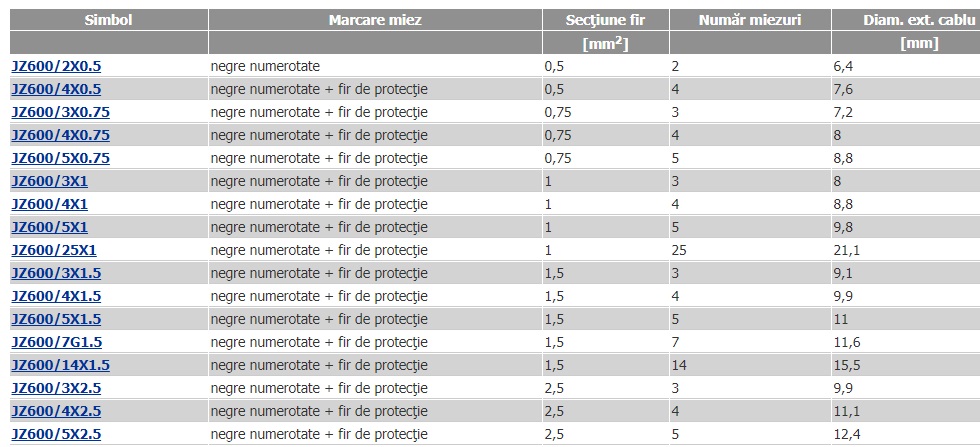The image size is (980, 447).
Task: Open the JZ600/14X1.5 product link
Action: [60, 365]
